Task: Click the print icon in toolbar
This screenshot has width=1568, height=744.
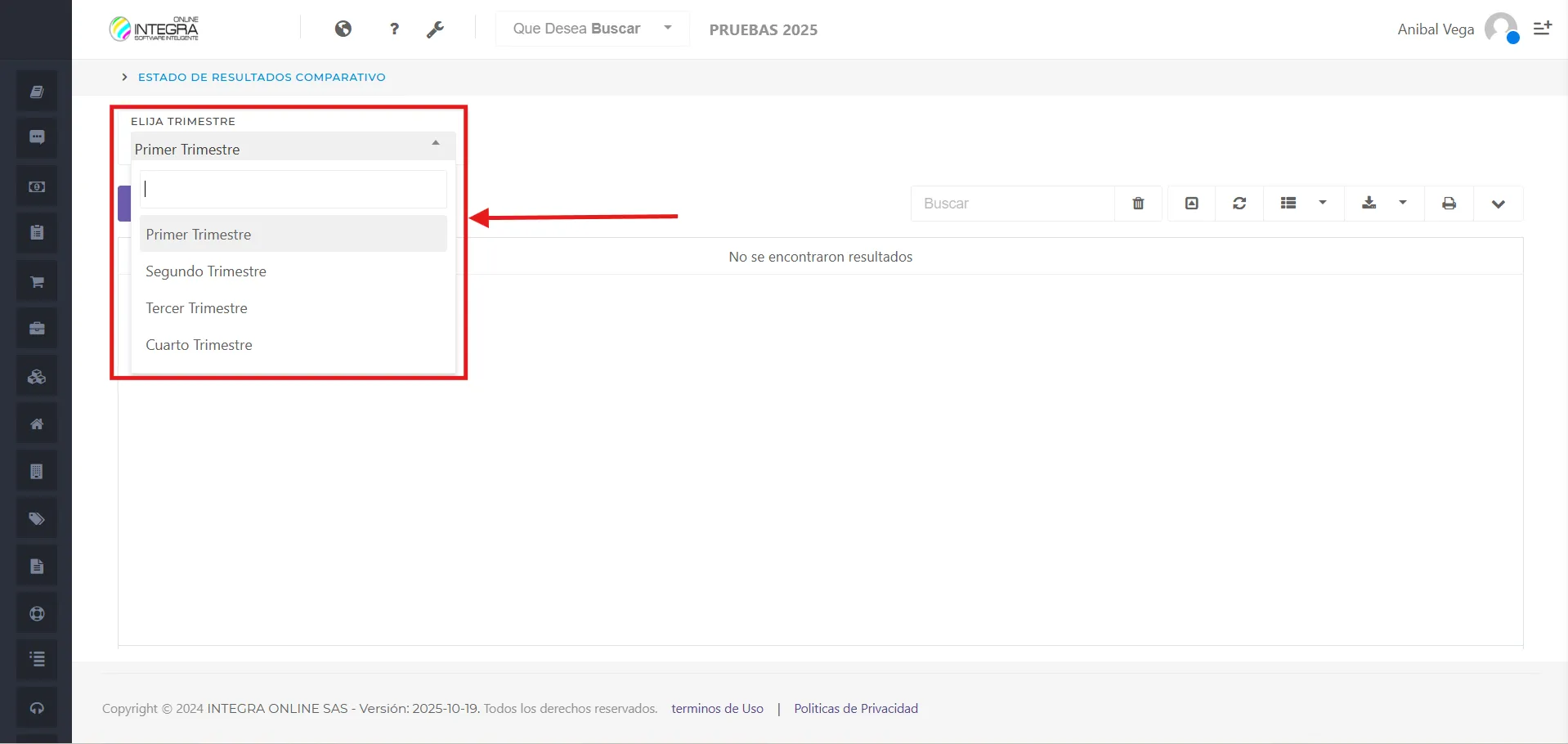Action: point(1449,204)
